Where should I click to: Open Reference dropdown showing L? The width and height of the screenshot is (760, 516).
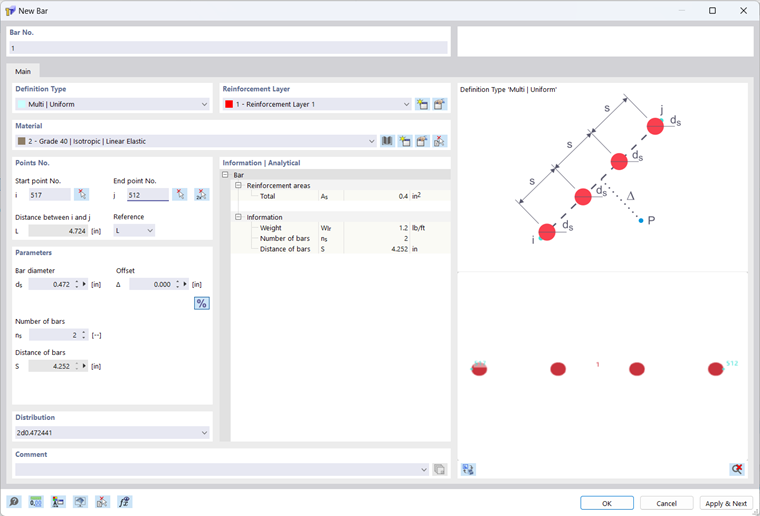[x=134, y=231]
